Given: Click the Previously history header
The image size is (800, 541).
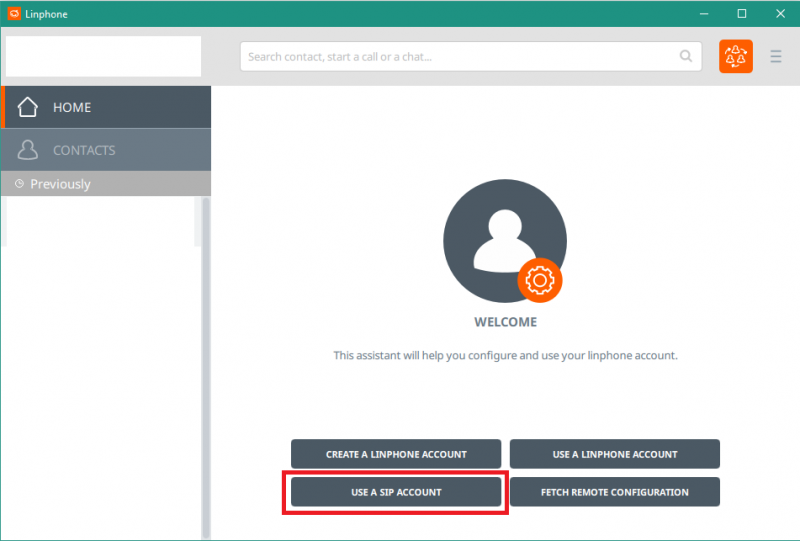Looking at the screenshot, I should [x=106, y=184].
